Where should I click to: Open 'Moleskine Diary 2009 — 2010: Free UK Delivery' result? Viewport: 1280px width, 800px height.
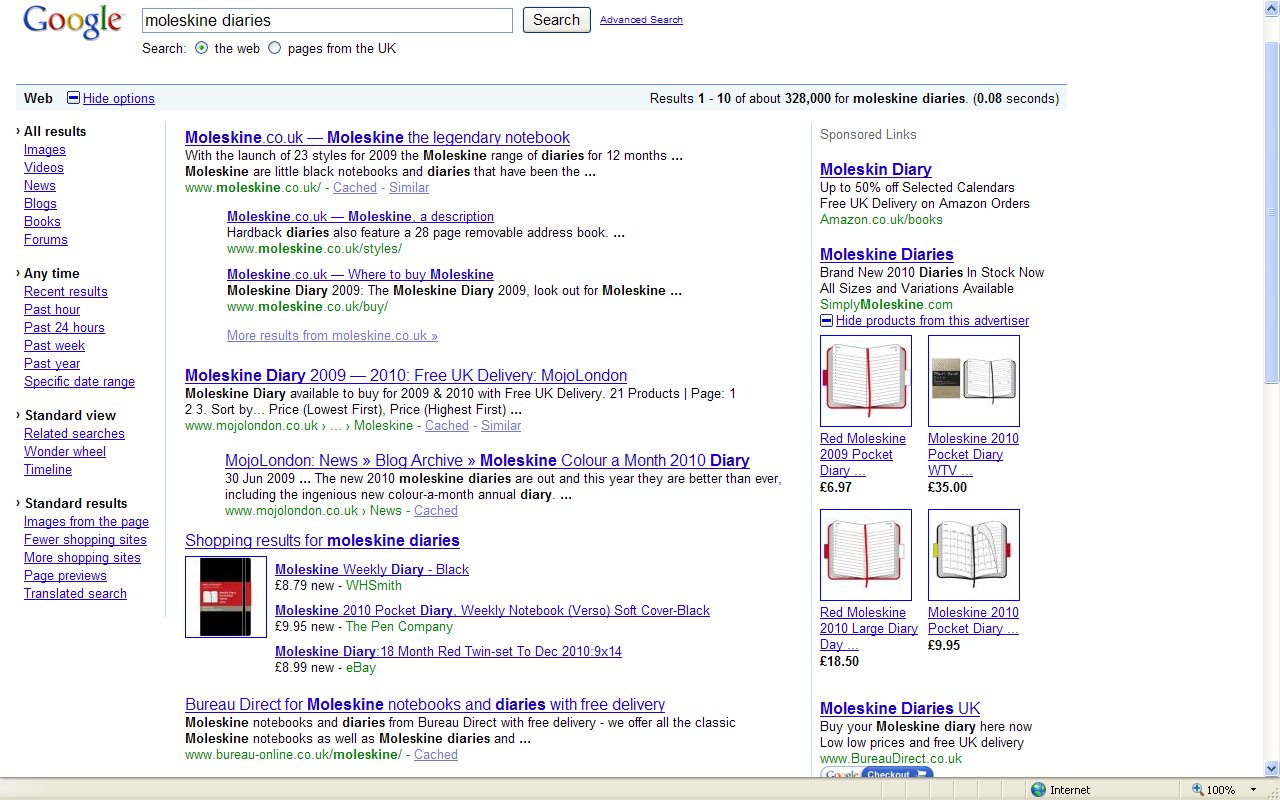(406, 376)
